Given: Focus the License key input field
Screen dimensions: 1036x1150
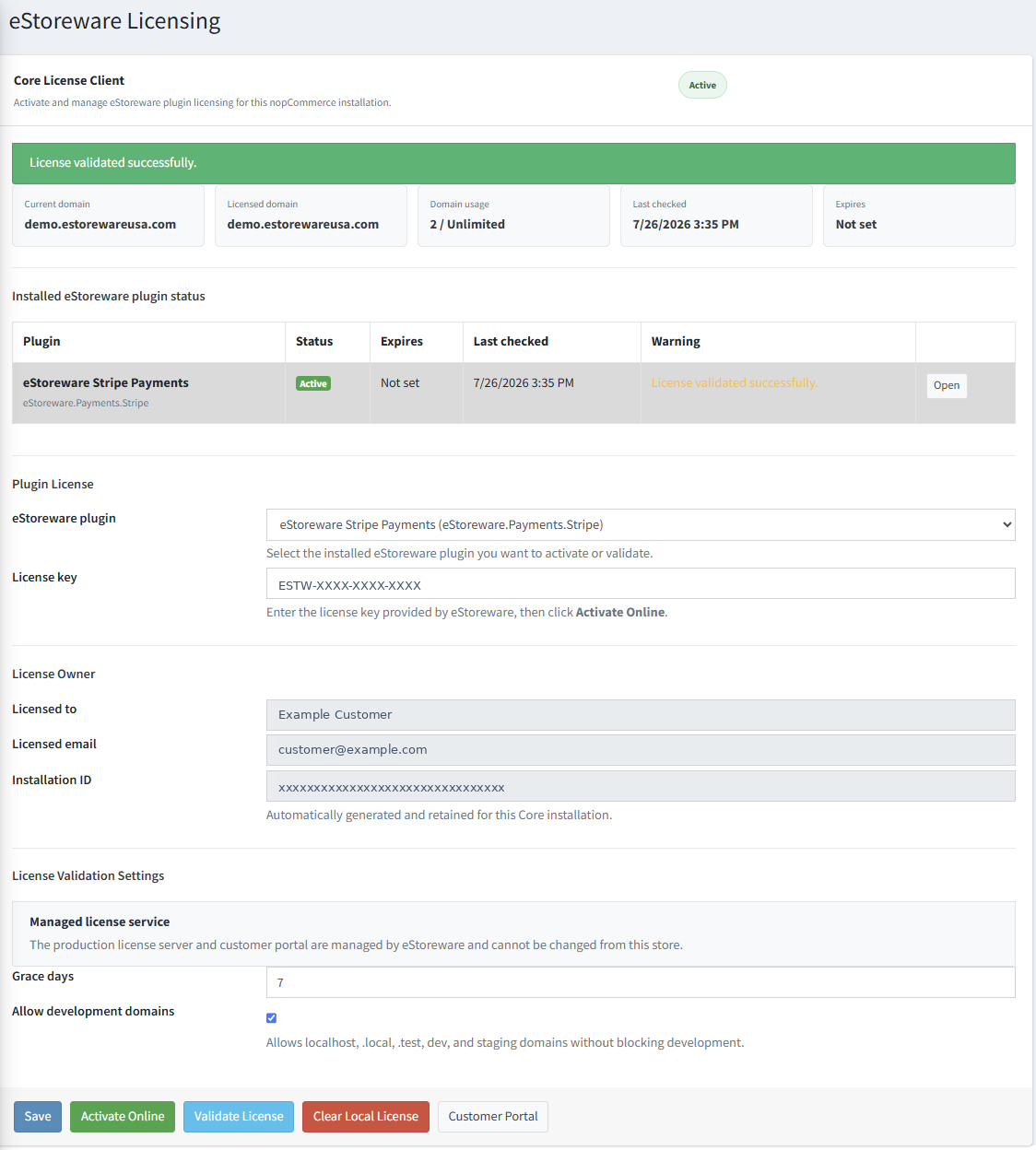Looking at the screenshot, I should pos(641,584).
